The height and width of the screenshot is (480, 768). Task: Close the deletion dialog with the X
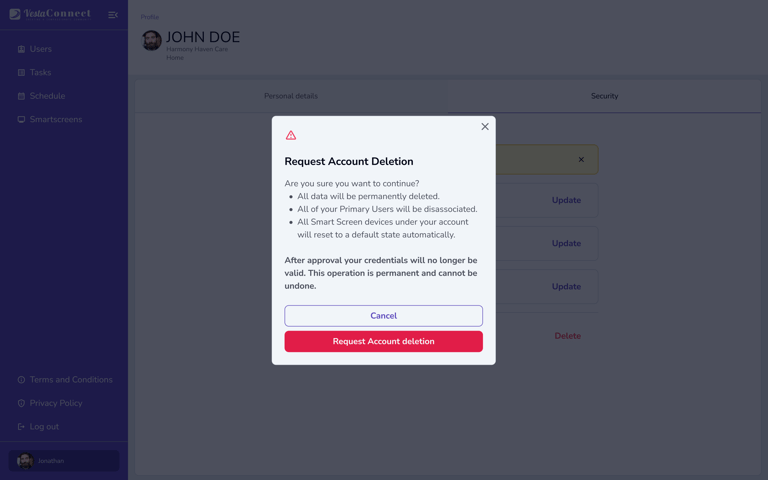[485, 127]
